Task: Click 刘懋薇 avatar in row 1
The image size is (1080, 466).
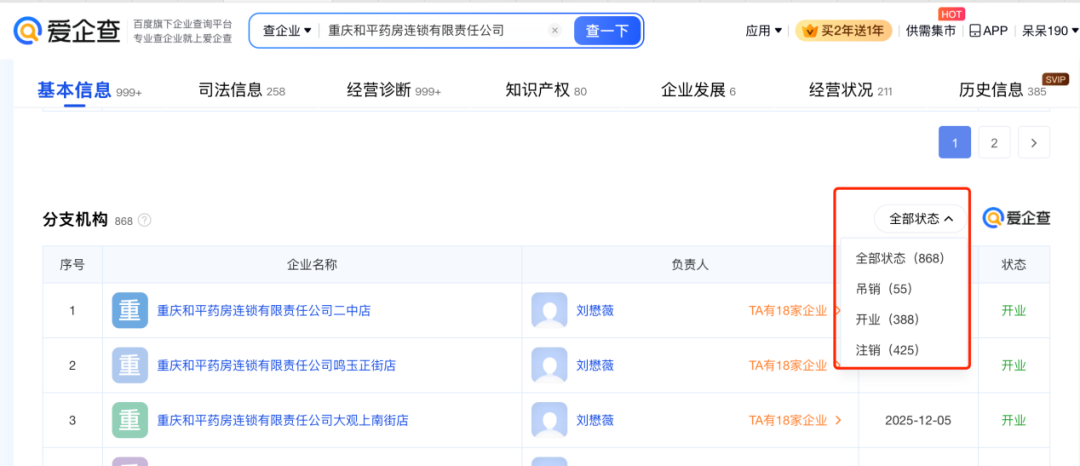Action: point(550,310)
